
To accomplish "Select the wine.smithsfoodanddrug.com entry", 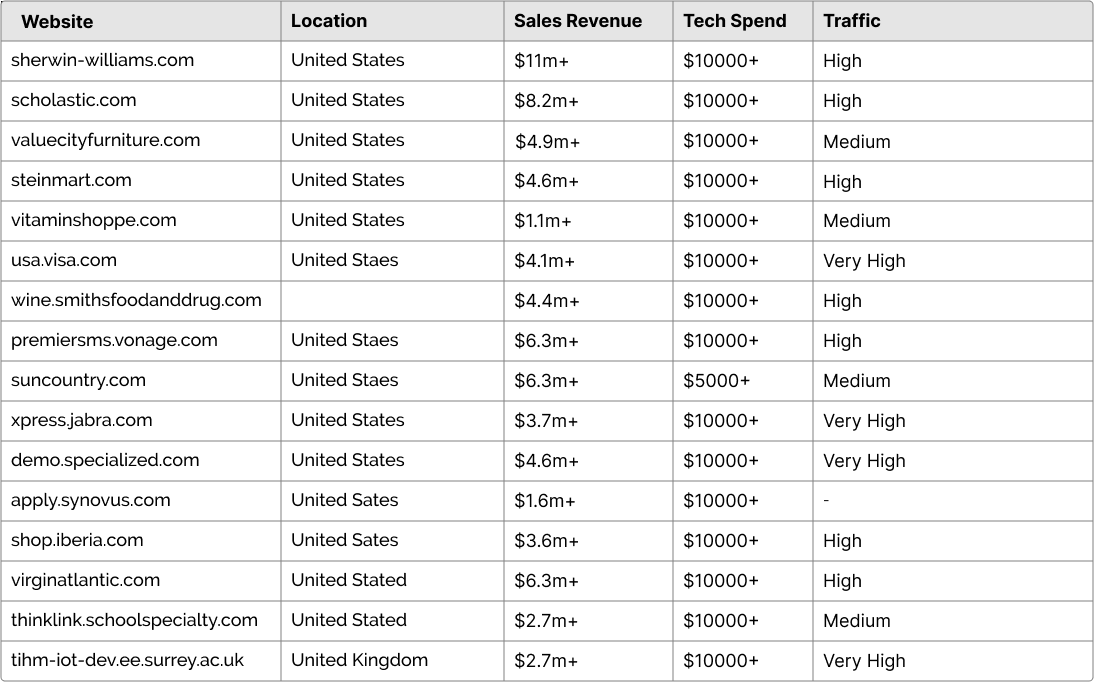I will pos(136,300).
